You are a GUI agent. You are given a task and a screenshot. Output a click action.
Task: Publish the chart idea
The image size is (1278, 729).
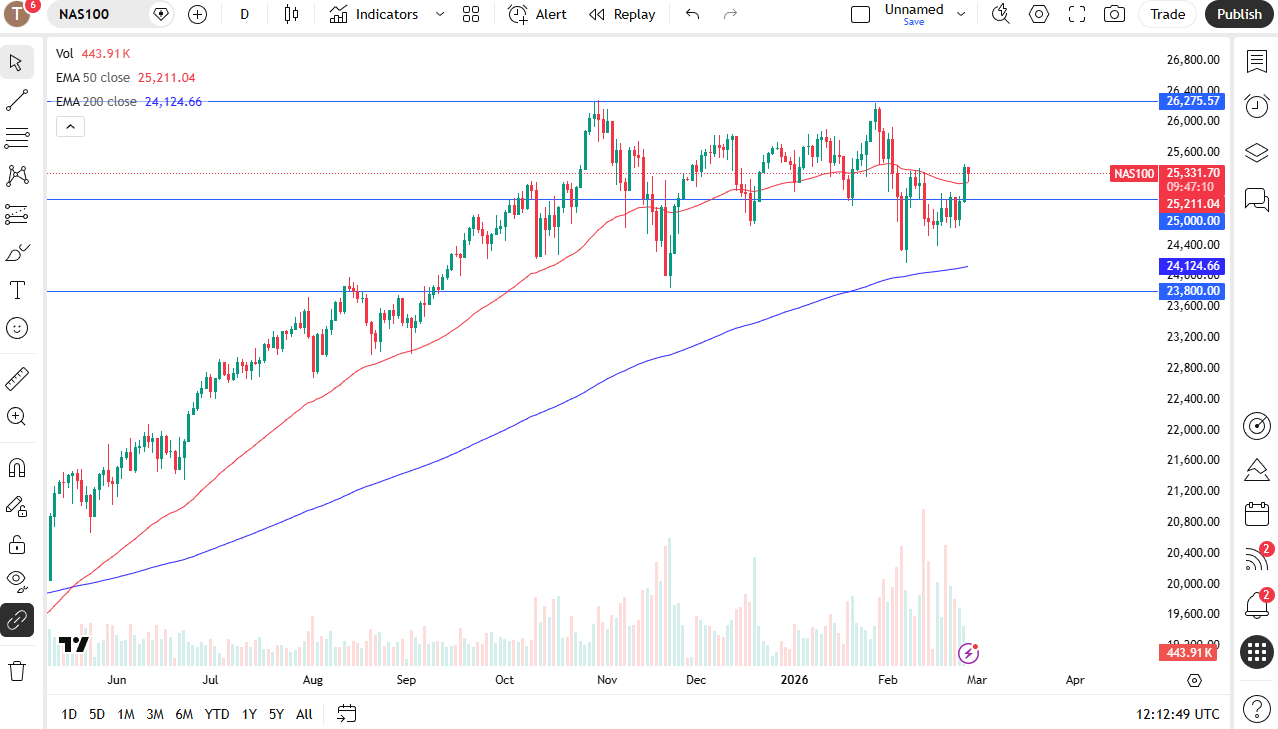click(1239, 14)
